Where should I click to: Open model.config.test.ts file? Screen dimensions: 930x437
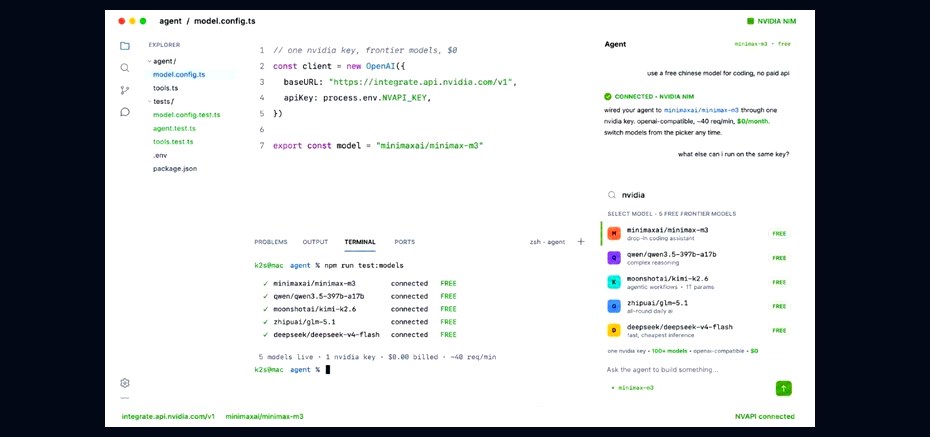click(186, 115)
